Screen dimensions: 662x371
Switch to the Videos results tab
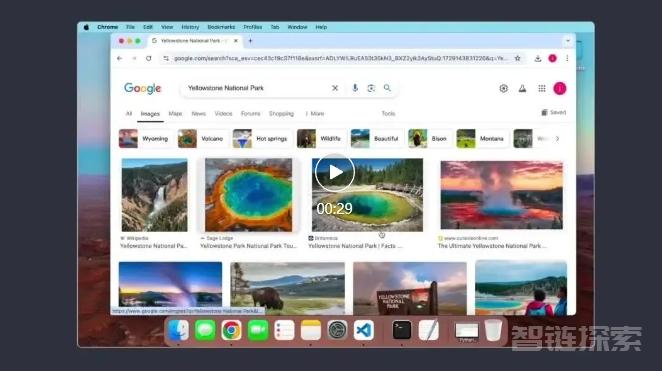click(x=223, y=114)
